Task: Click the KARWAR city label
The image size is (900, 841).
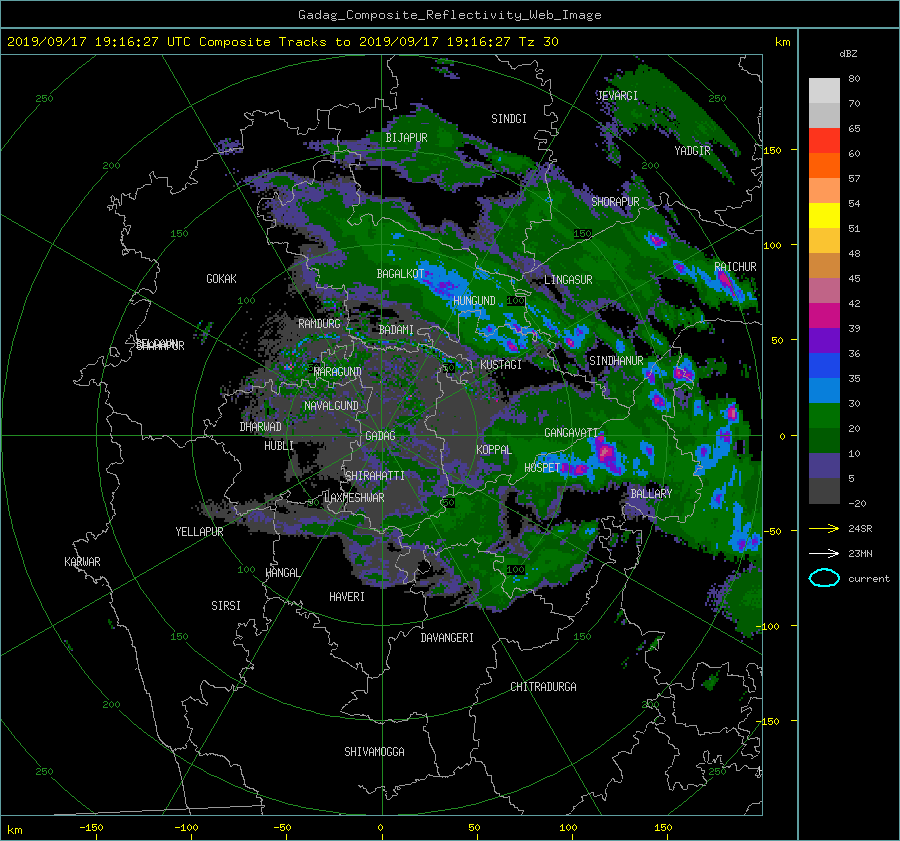Action: tap(82, 562)
